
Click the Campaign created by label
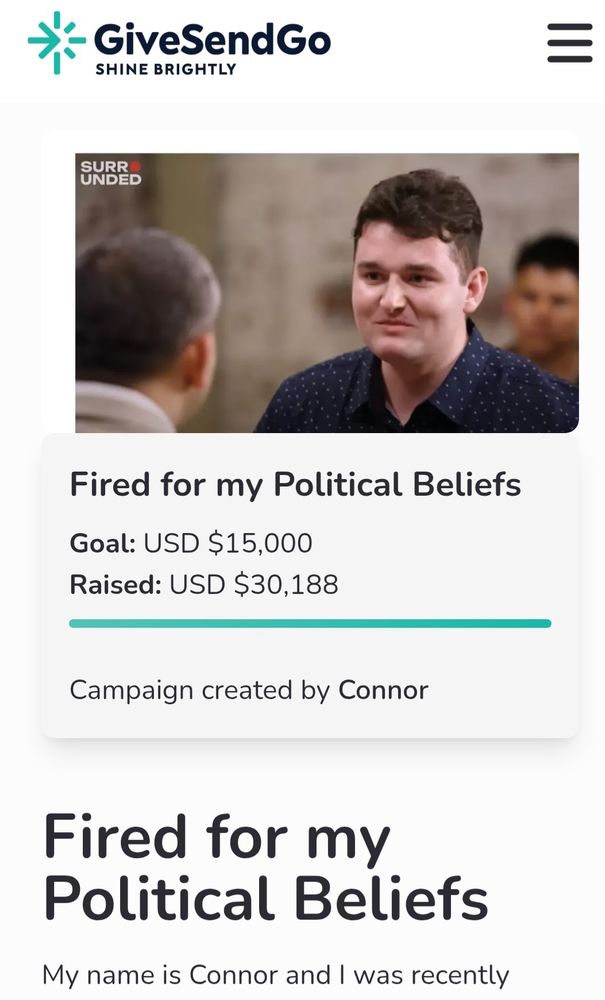(200, 690)
